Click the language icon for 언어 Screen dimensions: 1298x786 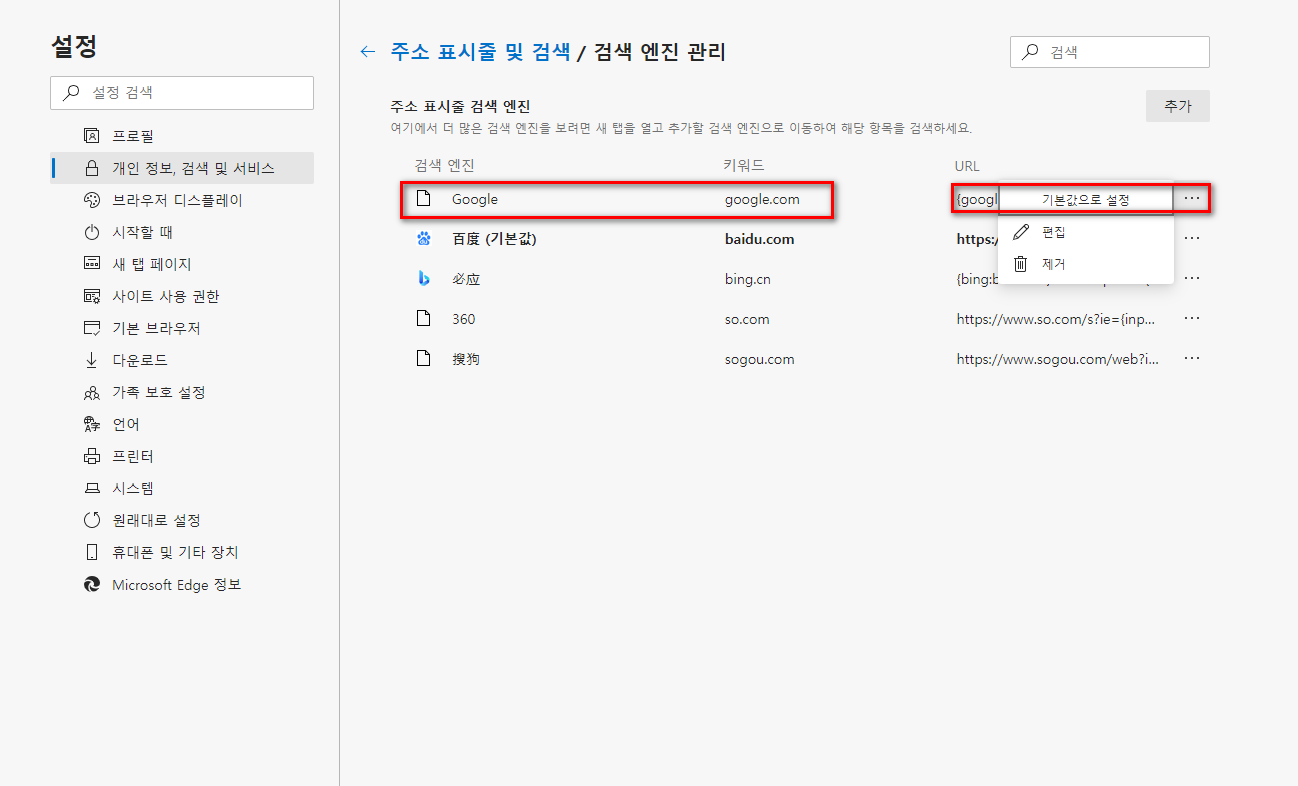92,424
